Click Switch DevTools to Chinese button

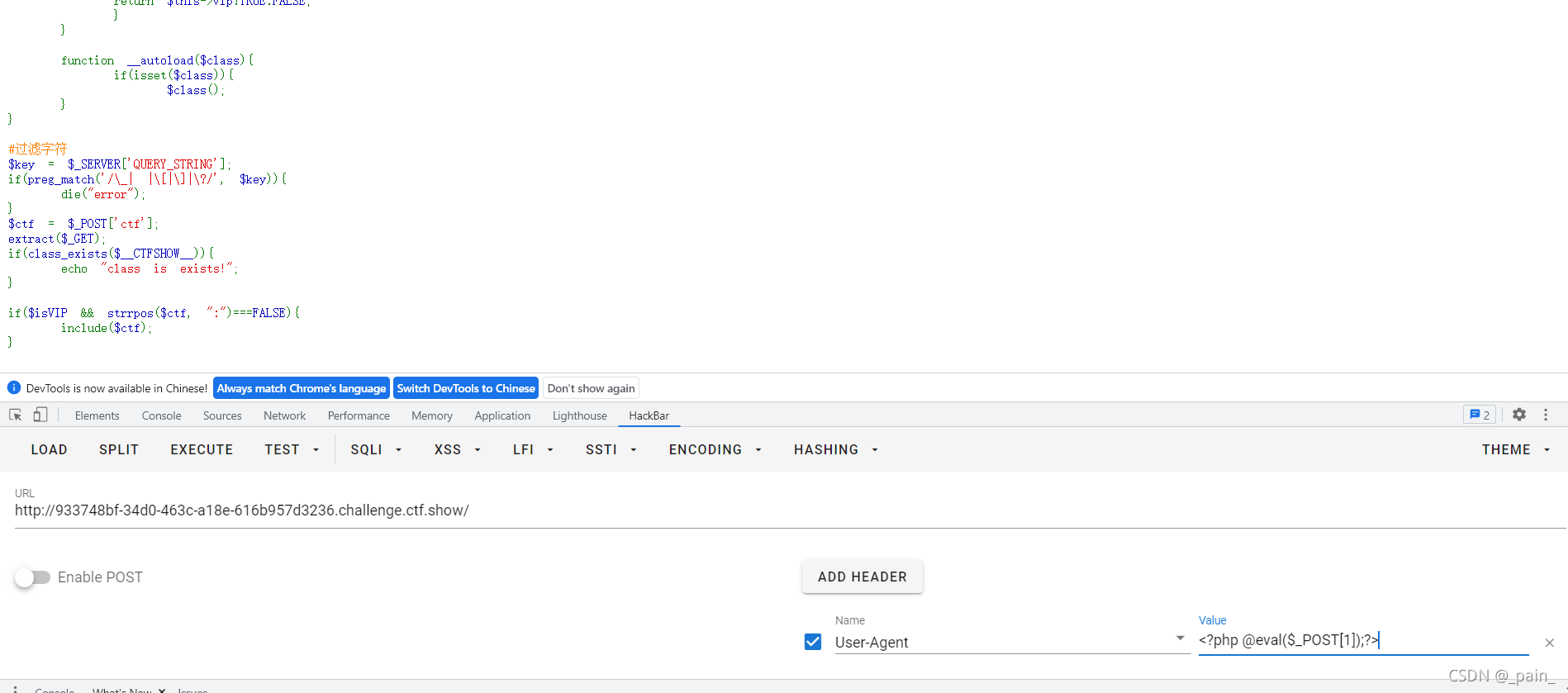[x=466, y=388]
